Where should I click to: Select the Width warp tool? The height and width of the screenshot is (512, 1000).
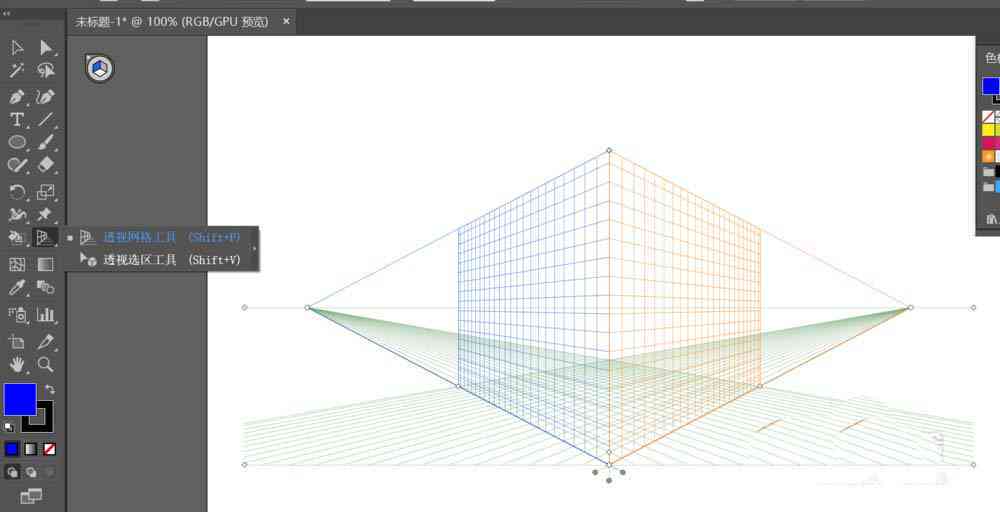pyautogui.click(x=17, y=215)
